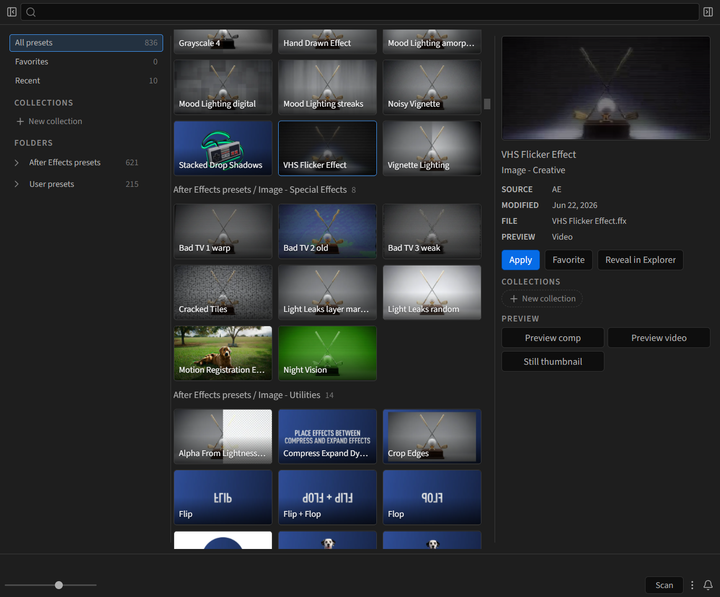Select the Motion Registration preset

click(223, 353)
